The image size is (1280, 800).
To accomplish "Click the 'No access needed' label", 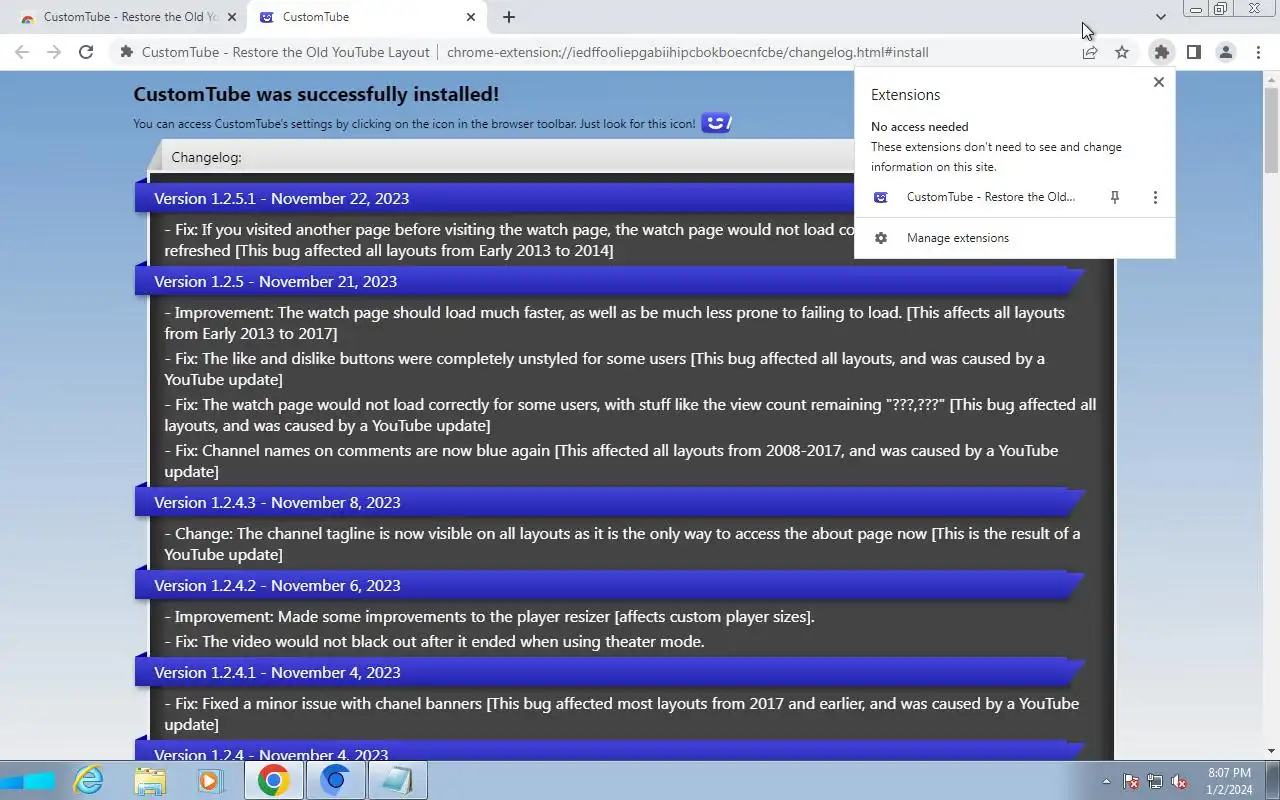I will click(x=919, y=127).
